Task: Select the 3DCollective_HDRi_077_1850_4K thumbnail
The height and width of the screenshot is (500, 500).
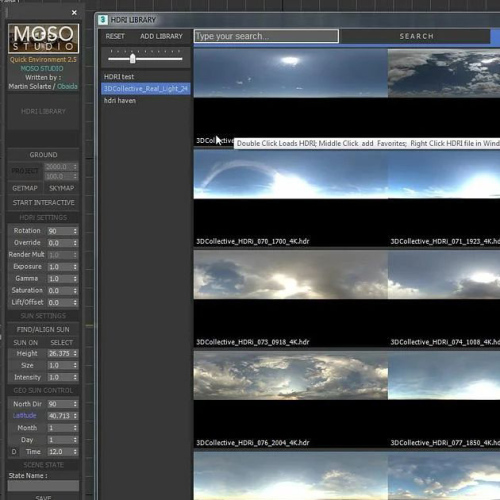Action: tap(444, 399)
